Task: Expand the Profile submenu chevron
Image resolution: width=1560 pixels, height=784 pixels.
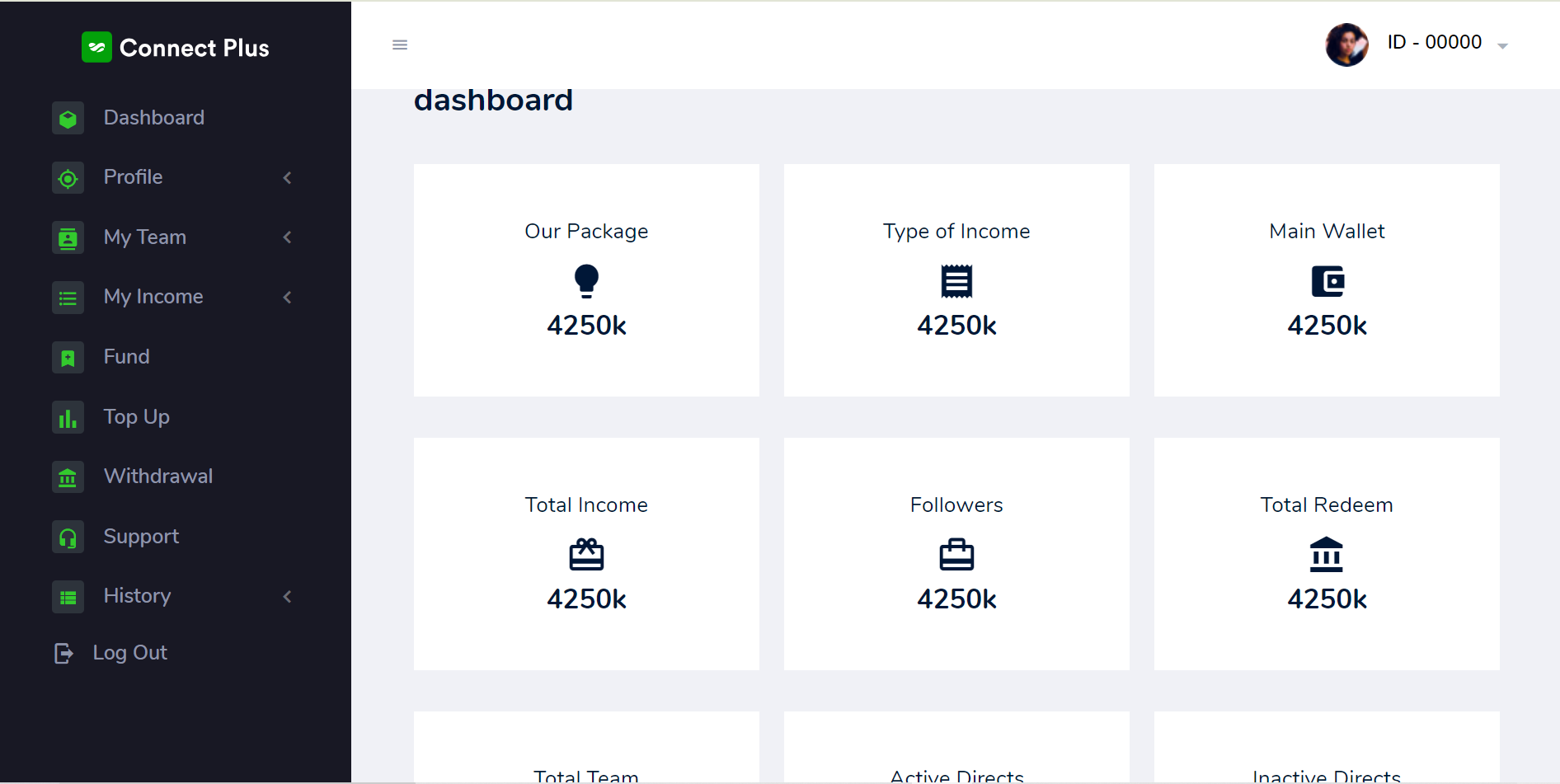Action: pyautogui.click(x=287, y=177)
